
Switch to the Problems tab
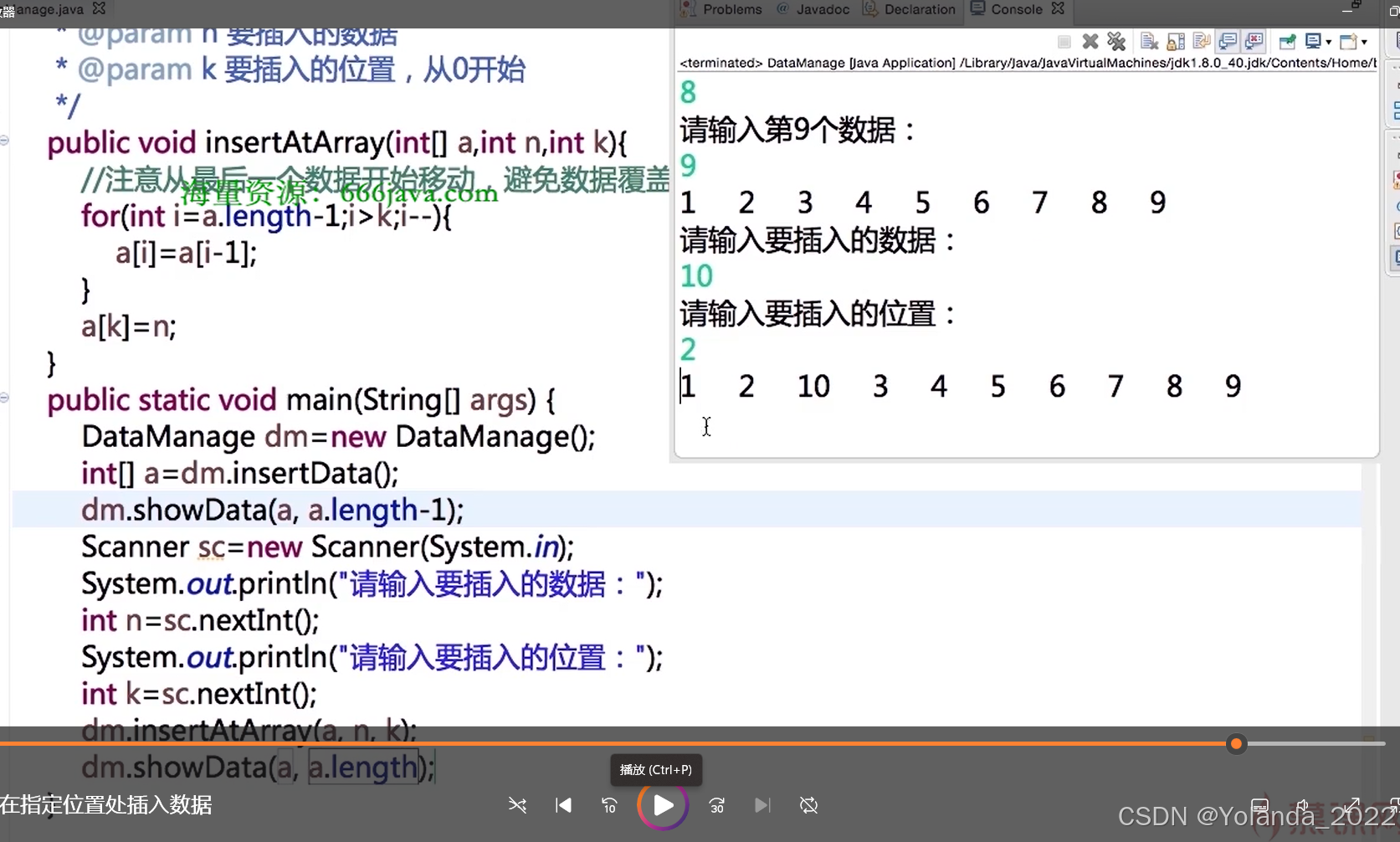coord(722,9)
